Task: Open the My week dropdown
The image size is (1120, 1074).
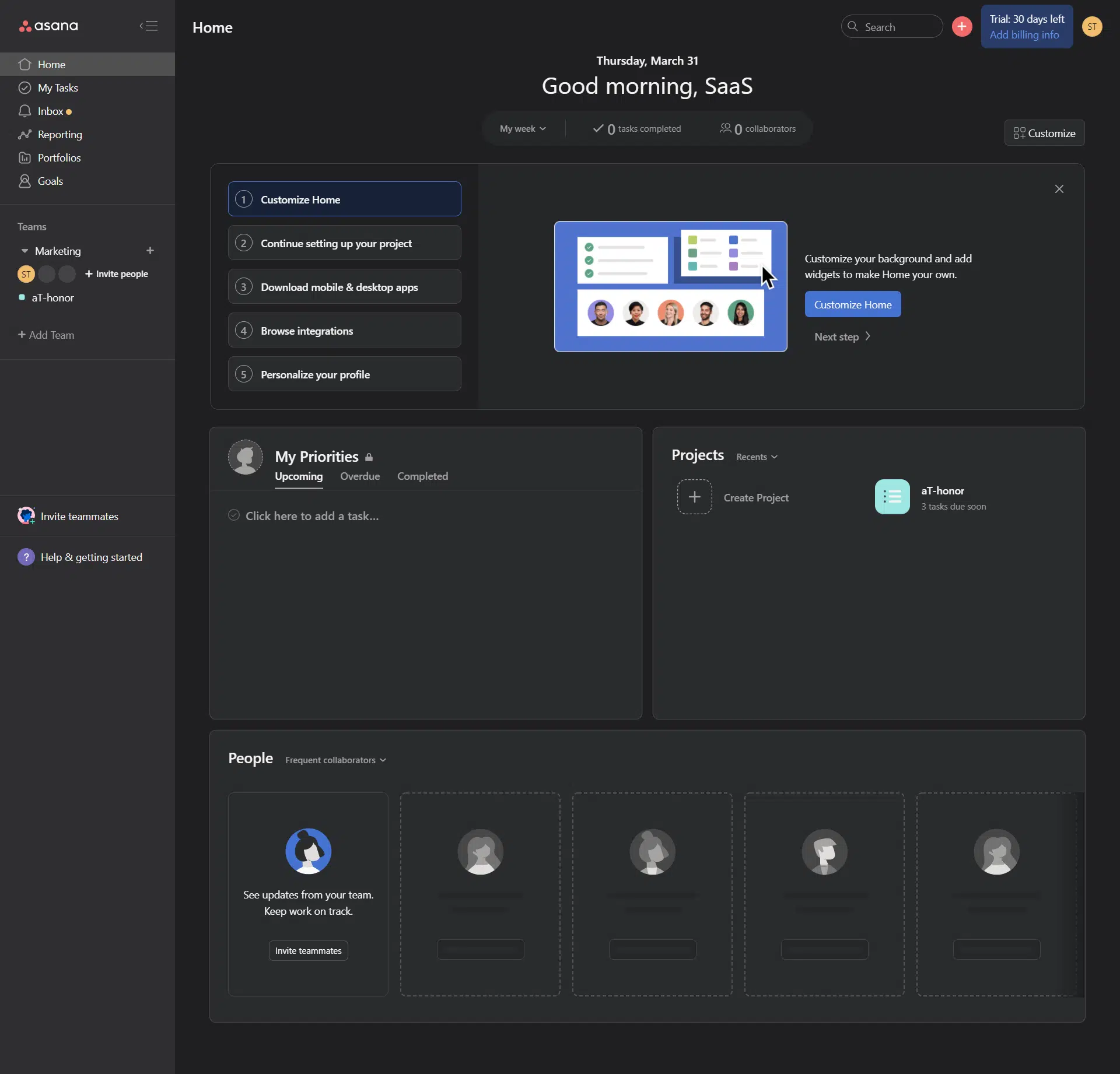Action: pyautogui.click(x=523, y=128)
